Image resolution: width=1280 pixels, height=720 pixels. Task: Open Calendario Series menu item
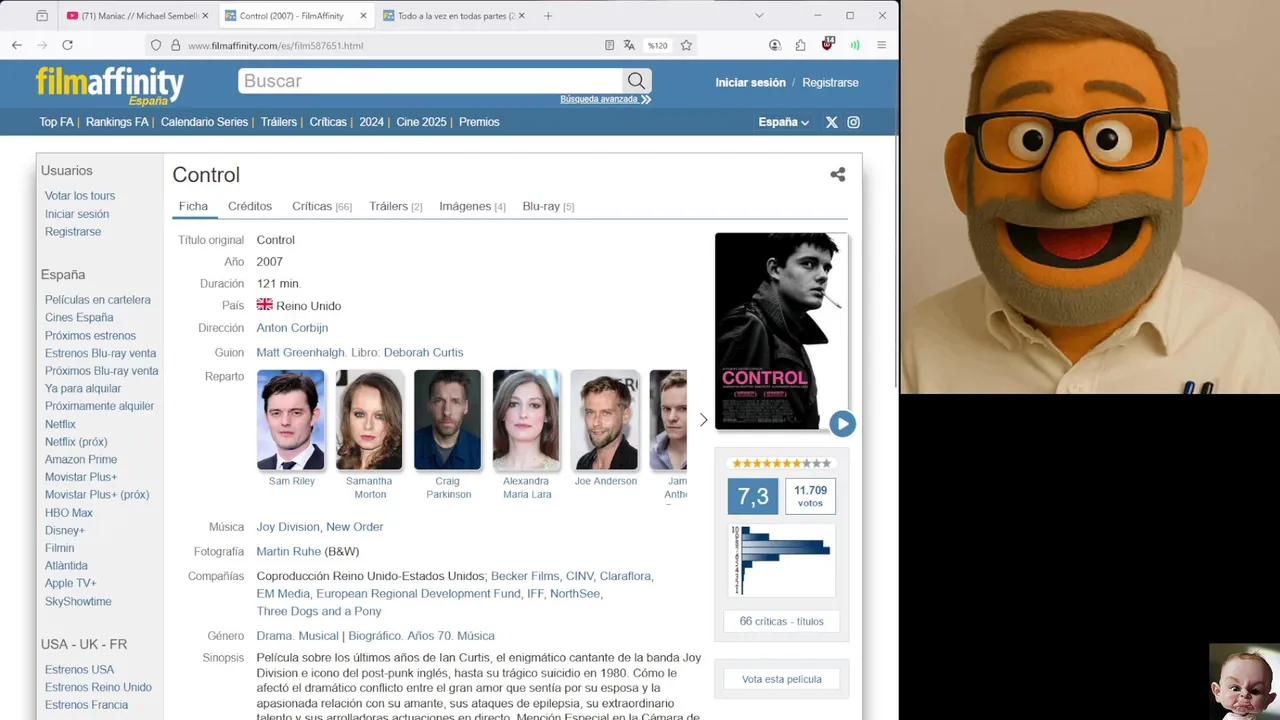coord(204,122)
